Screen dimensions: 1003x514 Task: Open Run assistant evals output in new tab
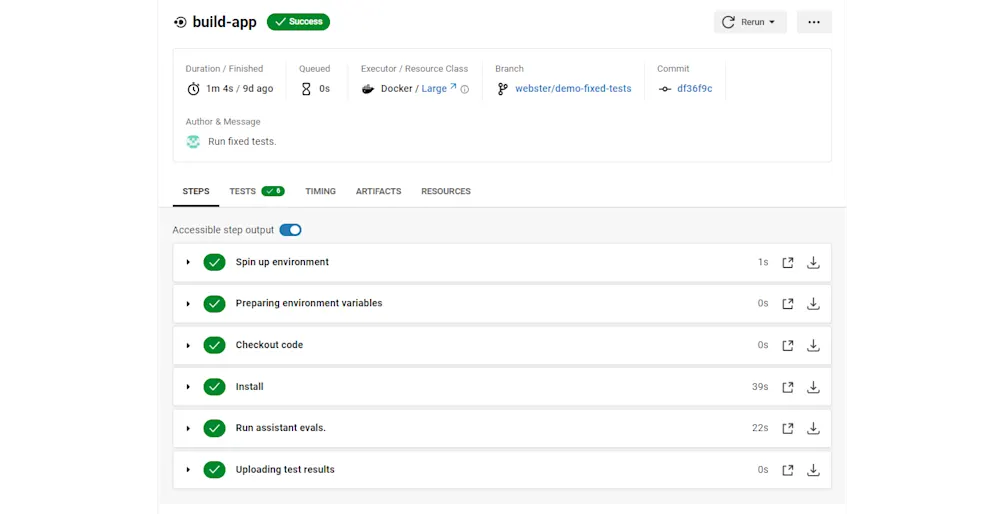pyautogui.click(x=787, y=428)
